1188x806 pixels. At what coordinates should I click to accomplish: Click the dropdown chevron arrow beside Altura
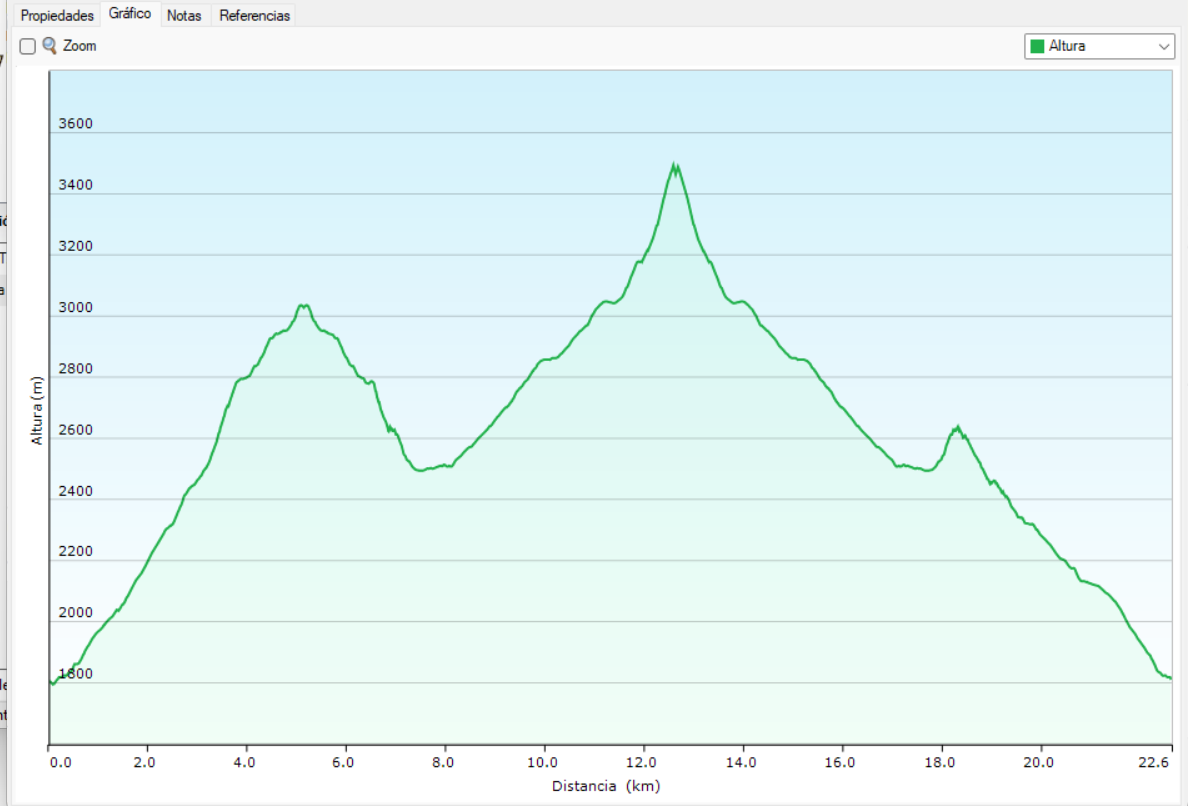tap(1164, 46)
